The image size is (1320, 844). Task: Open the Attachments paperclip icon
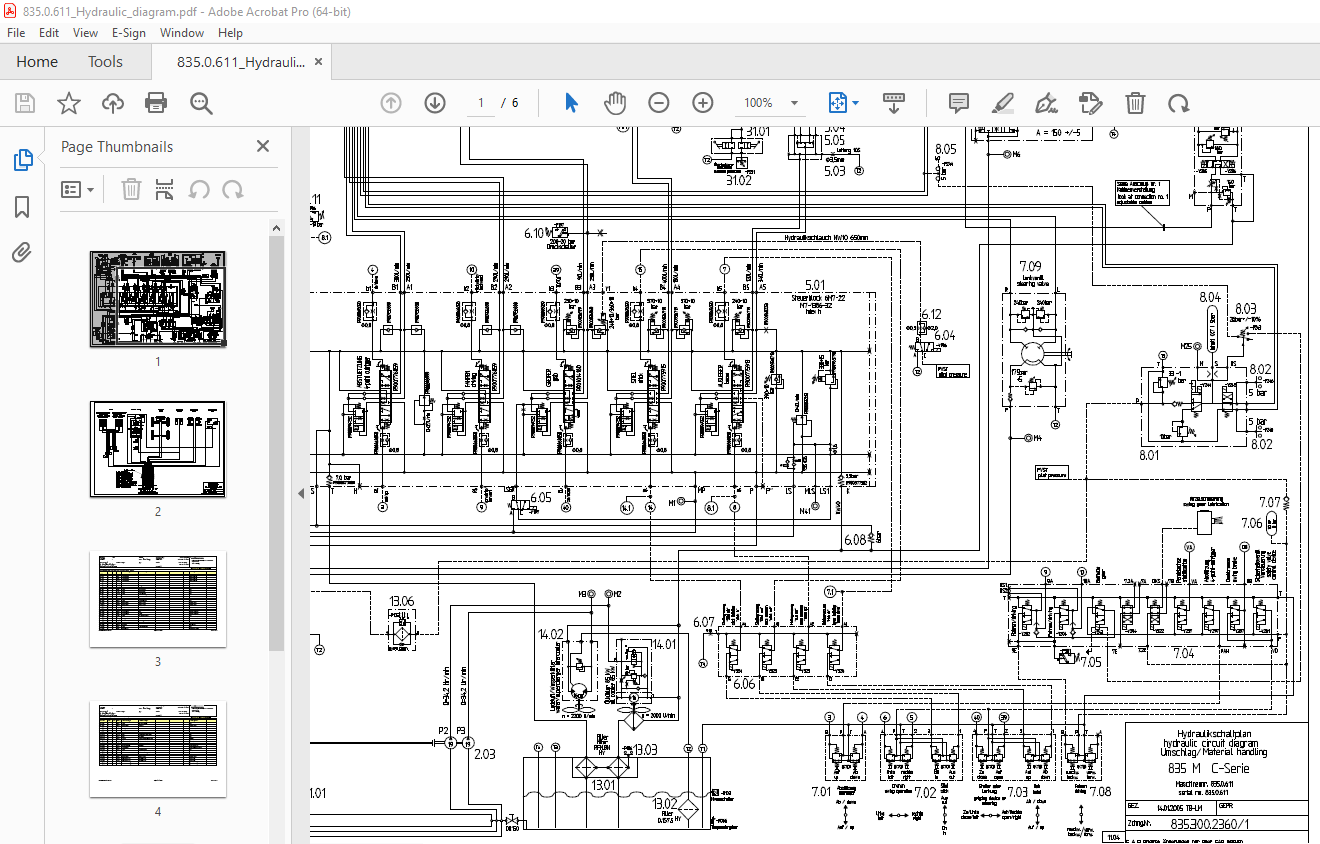[22, 252]
